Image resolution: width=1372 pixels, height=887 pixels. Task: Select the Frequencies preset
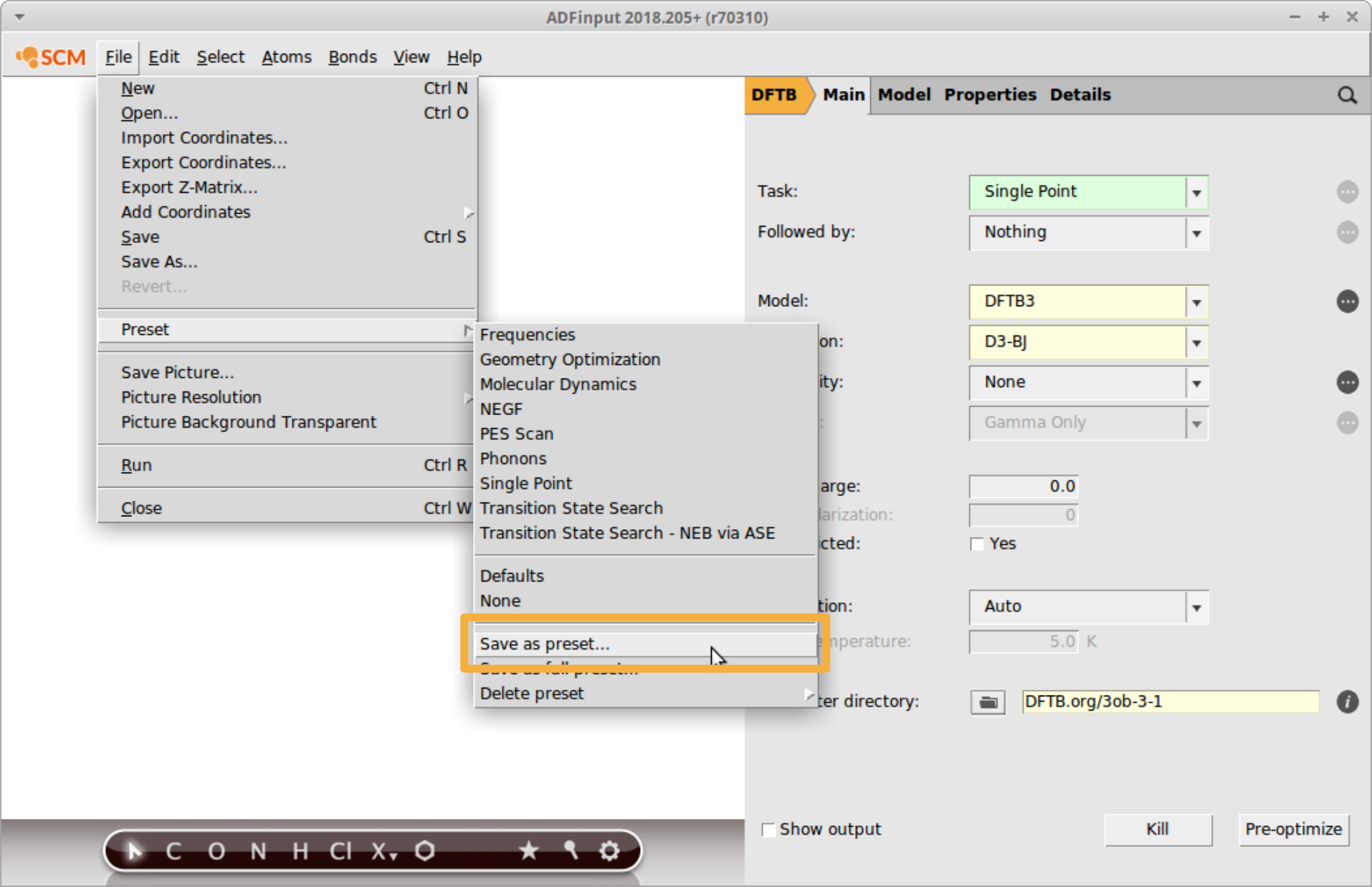pyautogui.click(x=645, y=335)
